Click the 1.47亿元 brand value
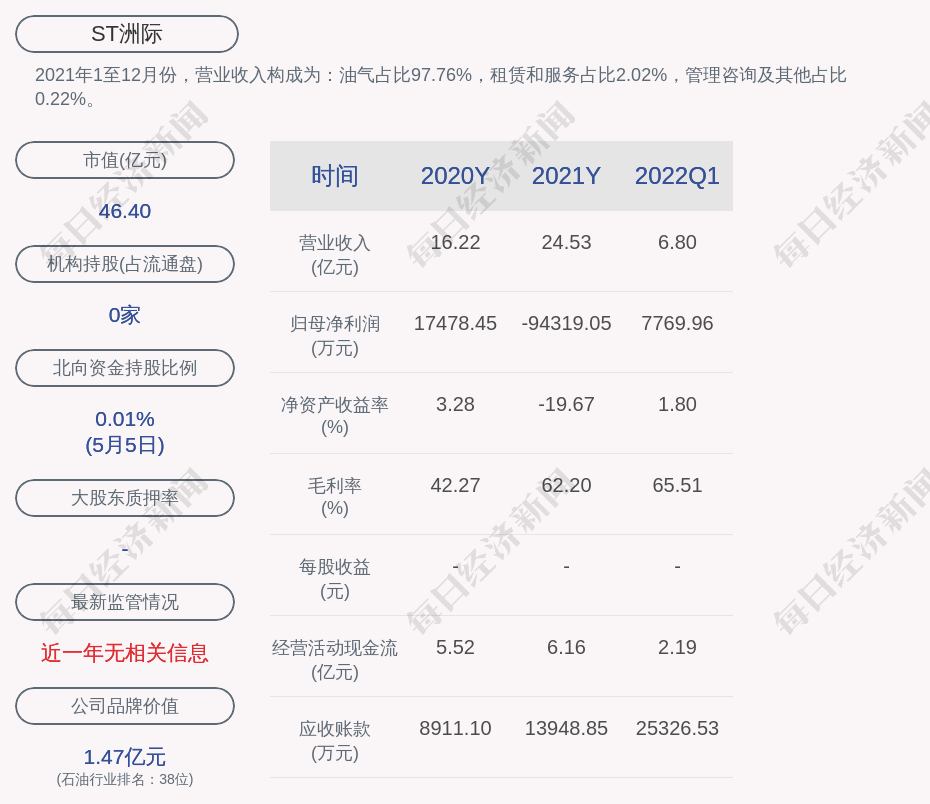The height and width of the screenshot is (804, 930). pos(125,757)
